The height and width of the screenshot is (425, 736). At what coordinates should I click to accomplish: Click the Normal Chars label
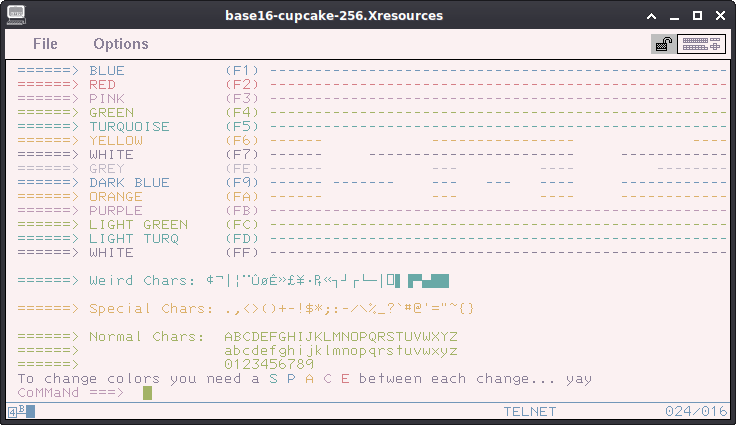[x=147, y=337]
